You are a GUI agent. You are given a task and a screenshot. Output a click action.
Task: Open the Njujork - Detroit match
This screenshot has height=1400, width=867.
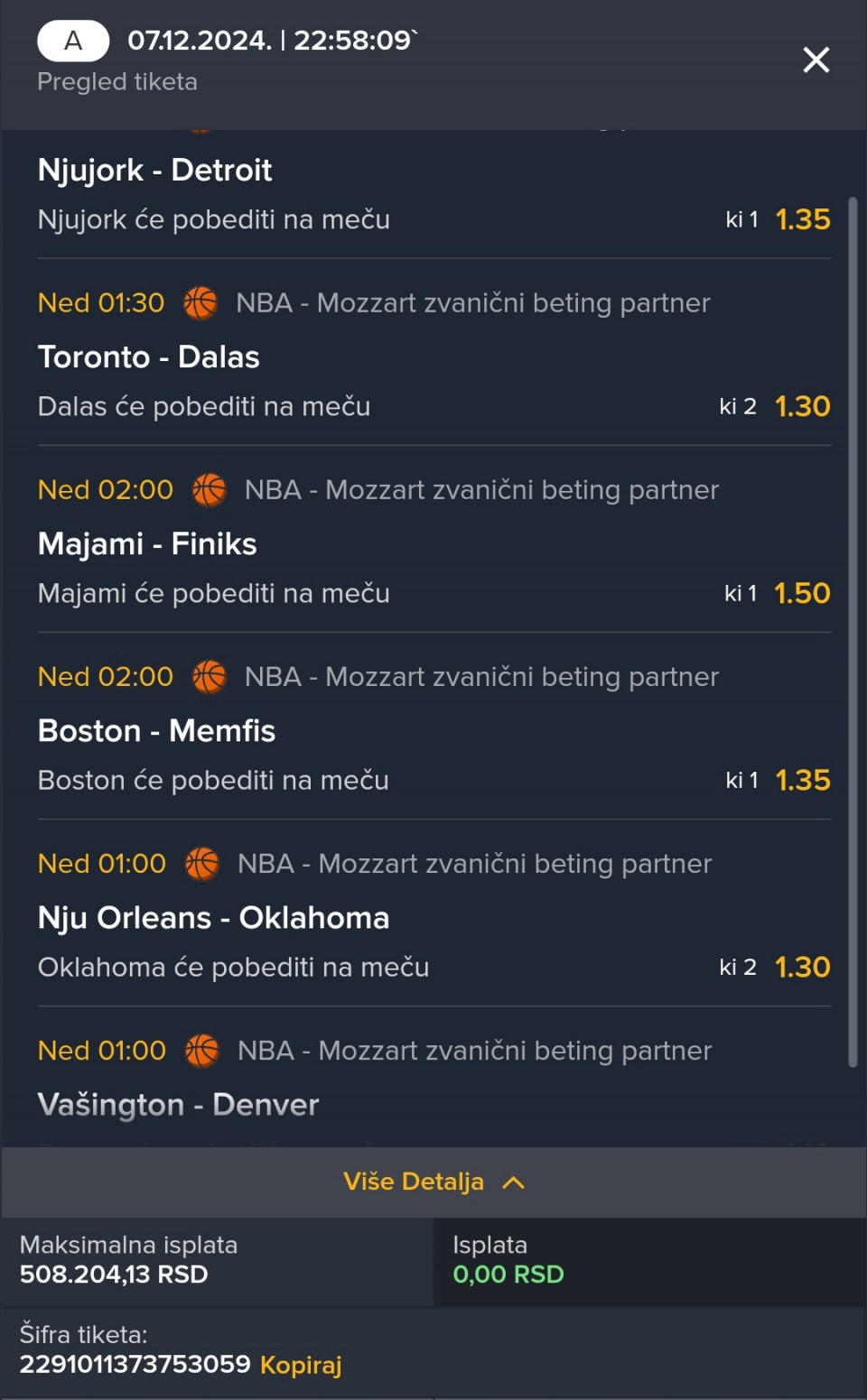[154, 170]
